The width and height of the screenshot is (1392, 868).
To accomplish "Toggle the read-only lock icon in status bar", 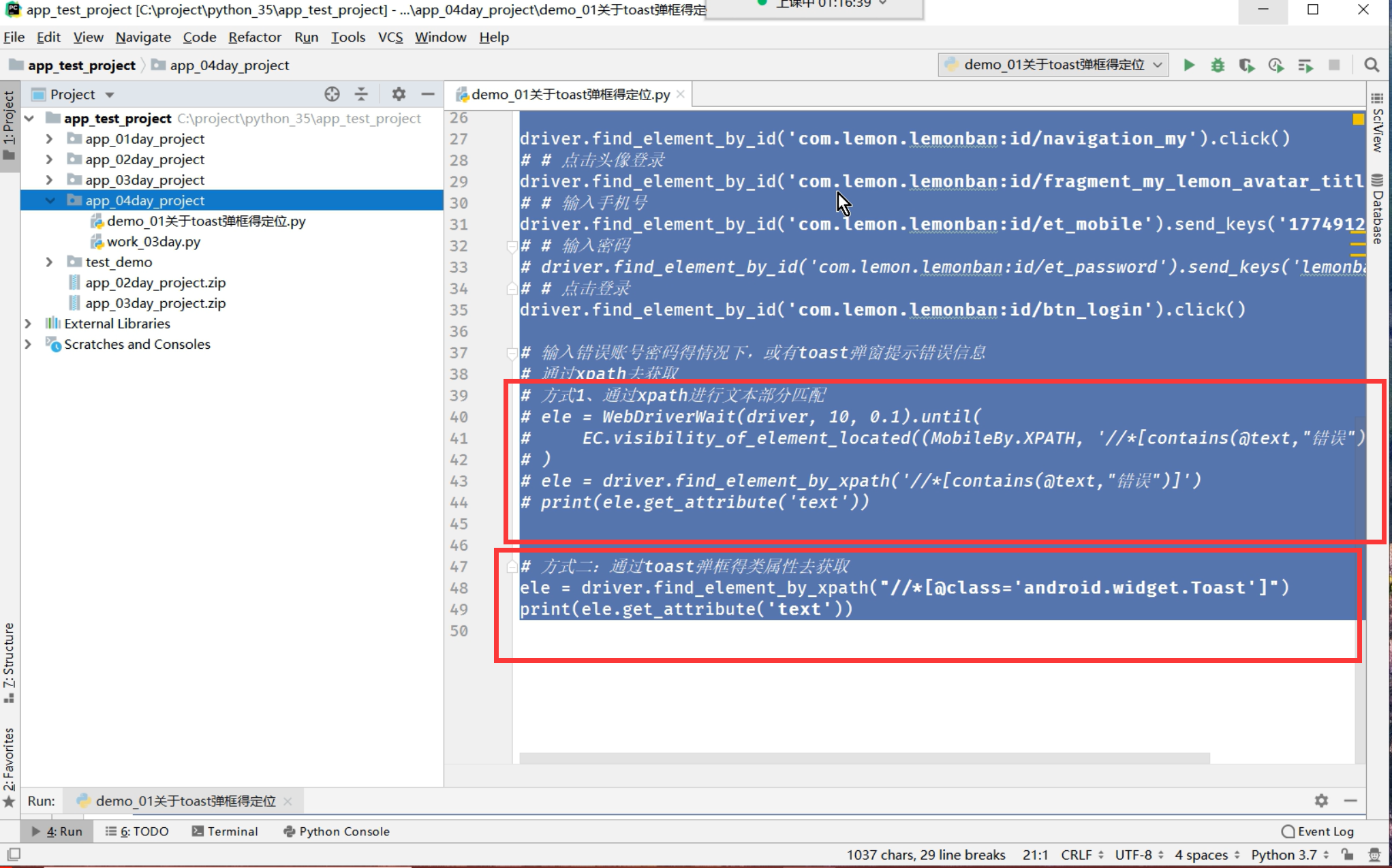I will 1347,854.
